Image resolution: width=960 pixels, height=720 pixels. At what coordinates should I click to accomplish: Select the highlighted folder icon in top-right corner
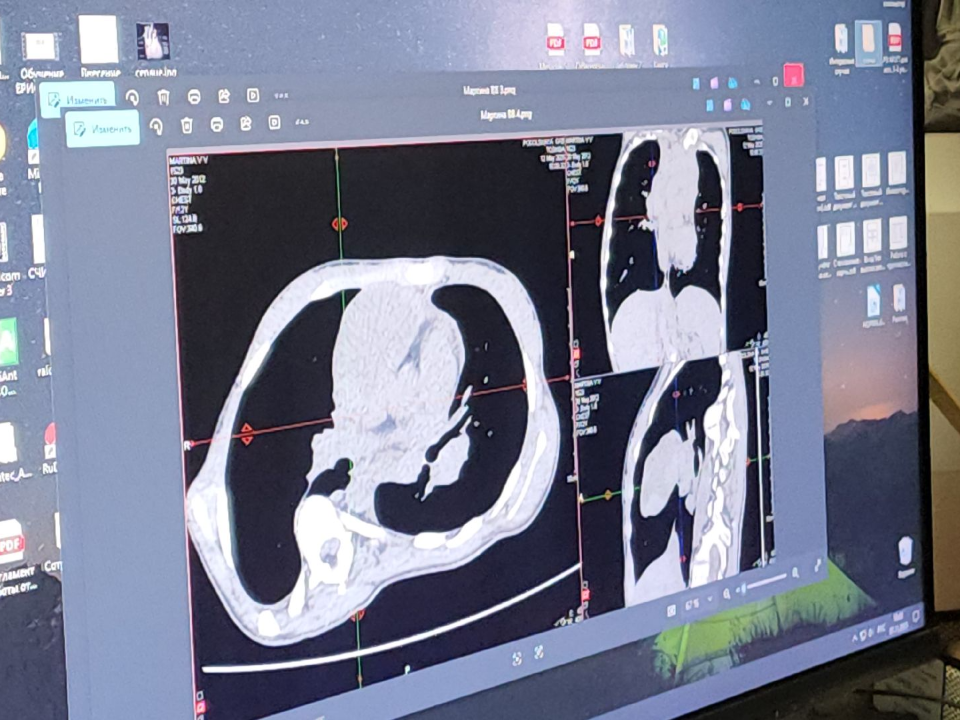coord(868,44)
